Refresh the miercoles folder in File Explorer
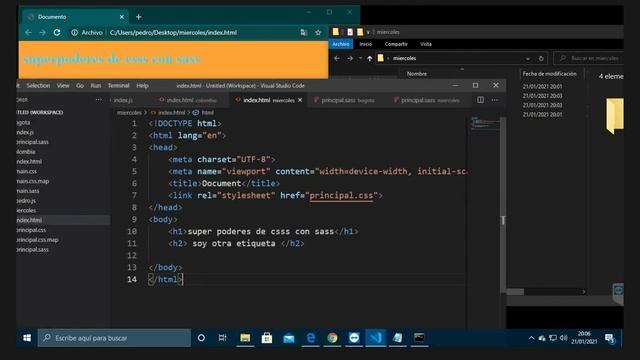This screenshot has width=640, height=360. [541, 58]
